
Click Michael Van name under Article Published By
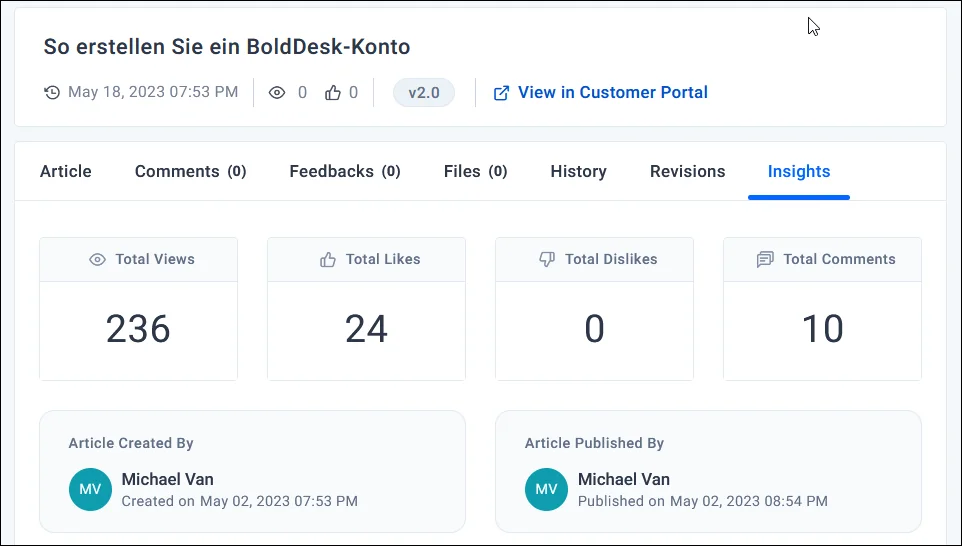[624, 479]
